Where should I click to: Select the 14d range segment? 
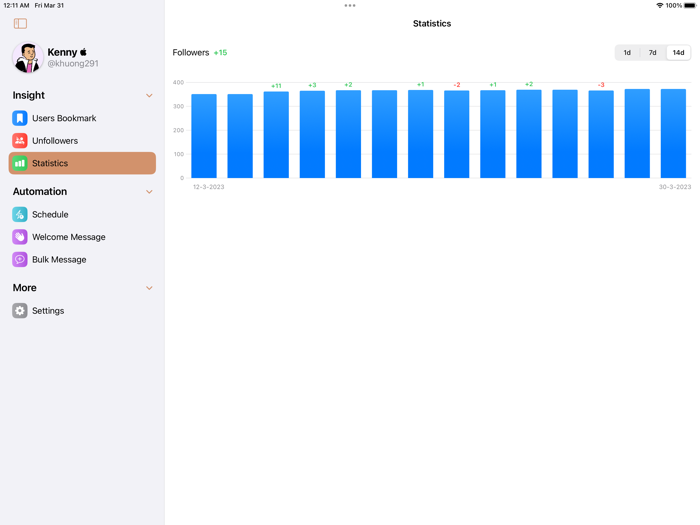point(679,53)
